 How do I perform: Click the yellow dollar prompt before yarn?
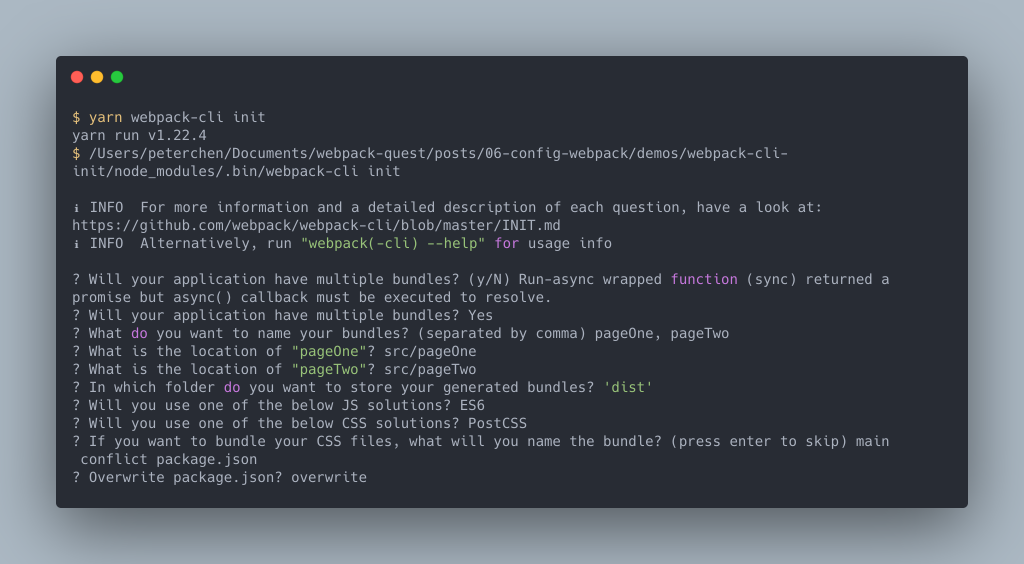[76, 118]
